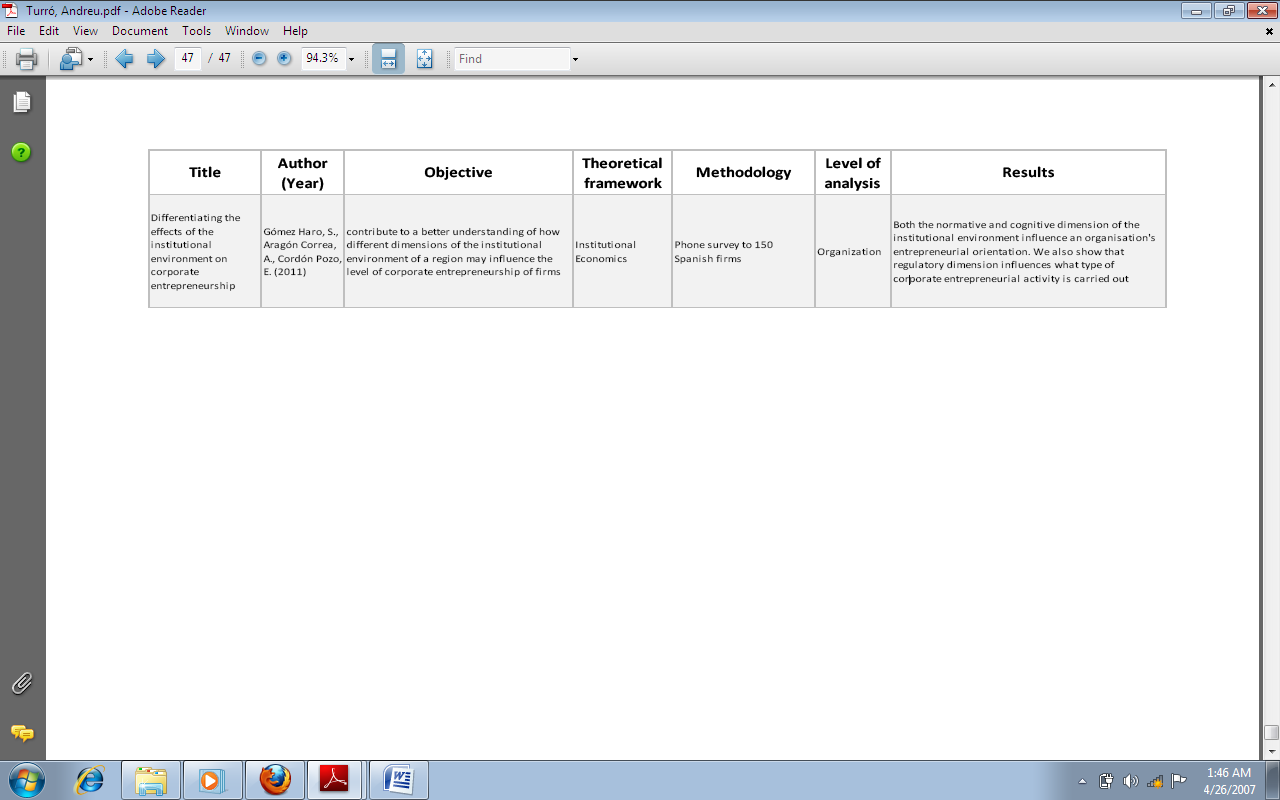Open the help question mark panel

pos(21,152)
